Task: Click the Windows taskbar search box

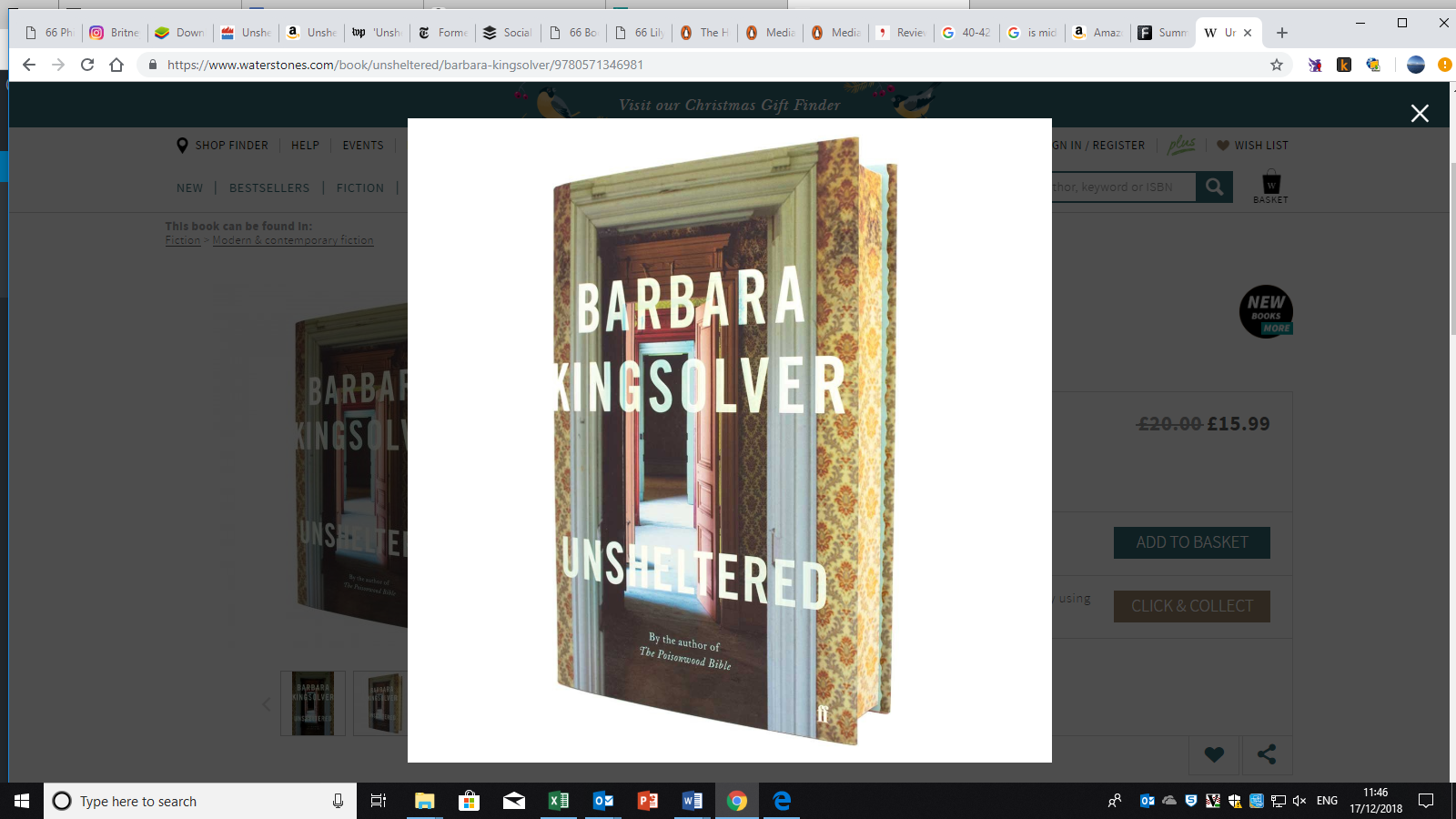Action: (x=200, y=801)
